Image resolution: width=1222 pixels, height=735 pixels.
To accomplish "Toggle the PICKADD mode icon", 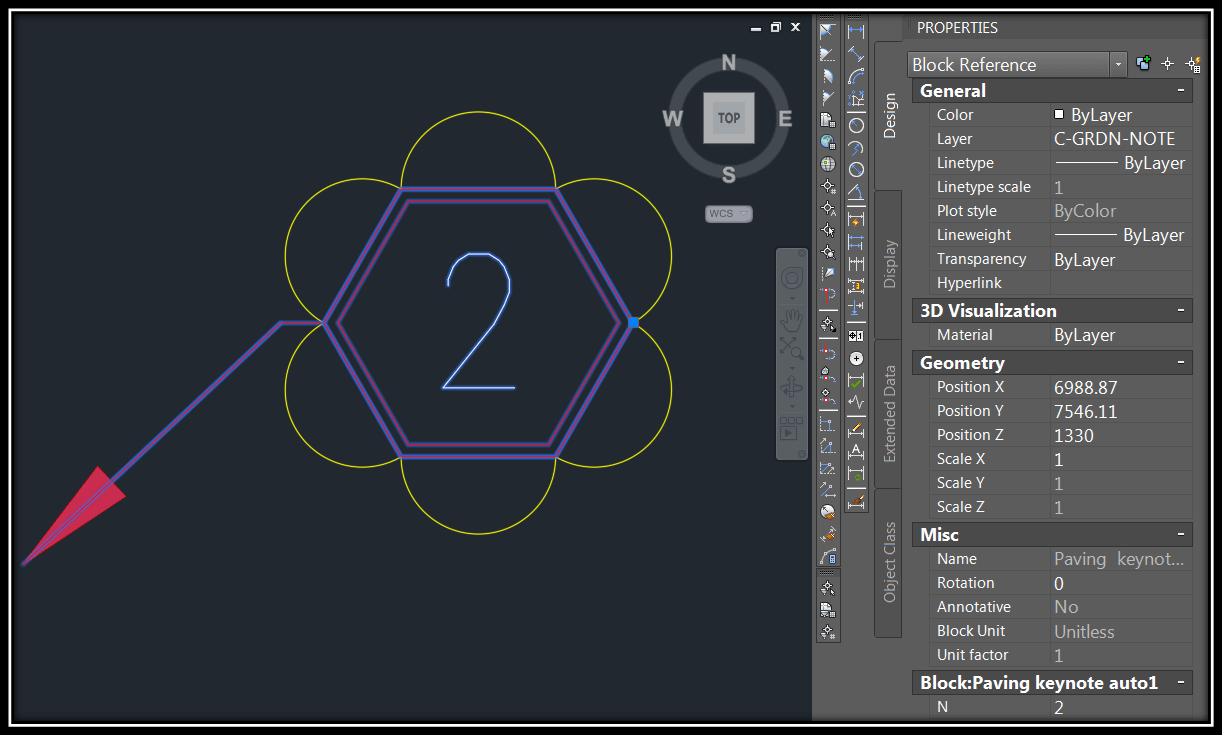I will click(x=1145, y=64).
